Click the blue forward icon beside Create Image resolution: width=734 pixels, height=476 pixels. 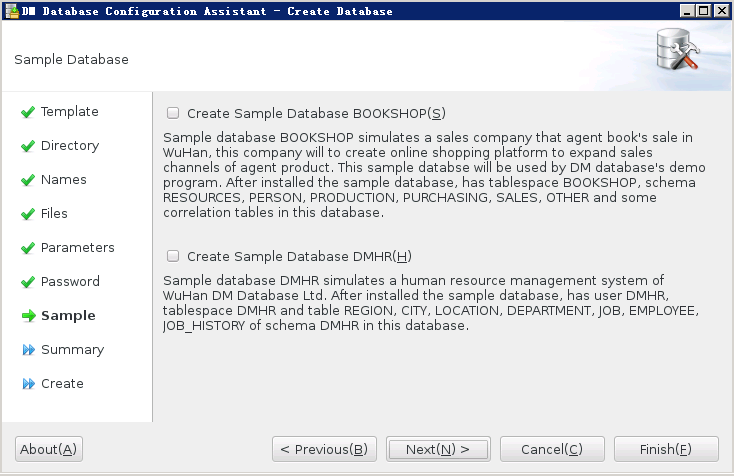pyautogui.click(x=29, y=384)
